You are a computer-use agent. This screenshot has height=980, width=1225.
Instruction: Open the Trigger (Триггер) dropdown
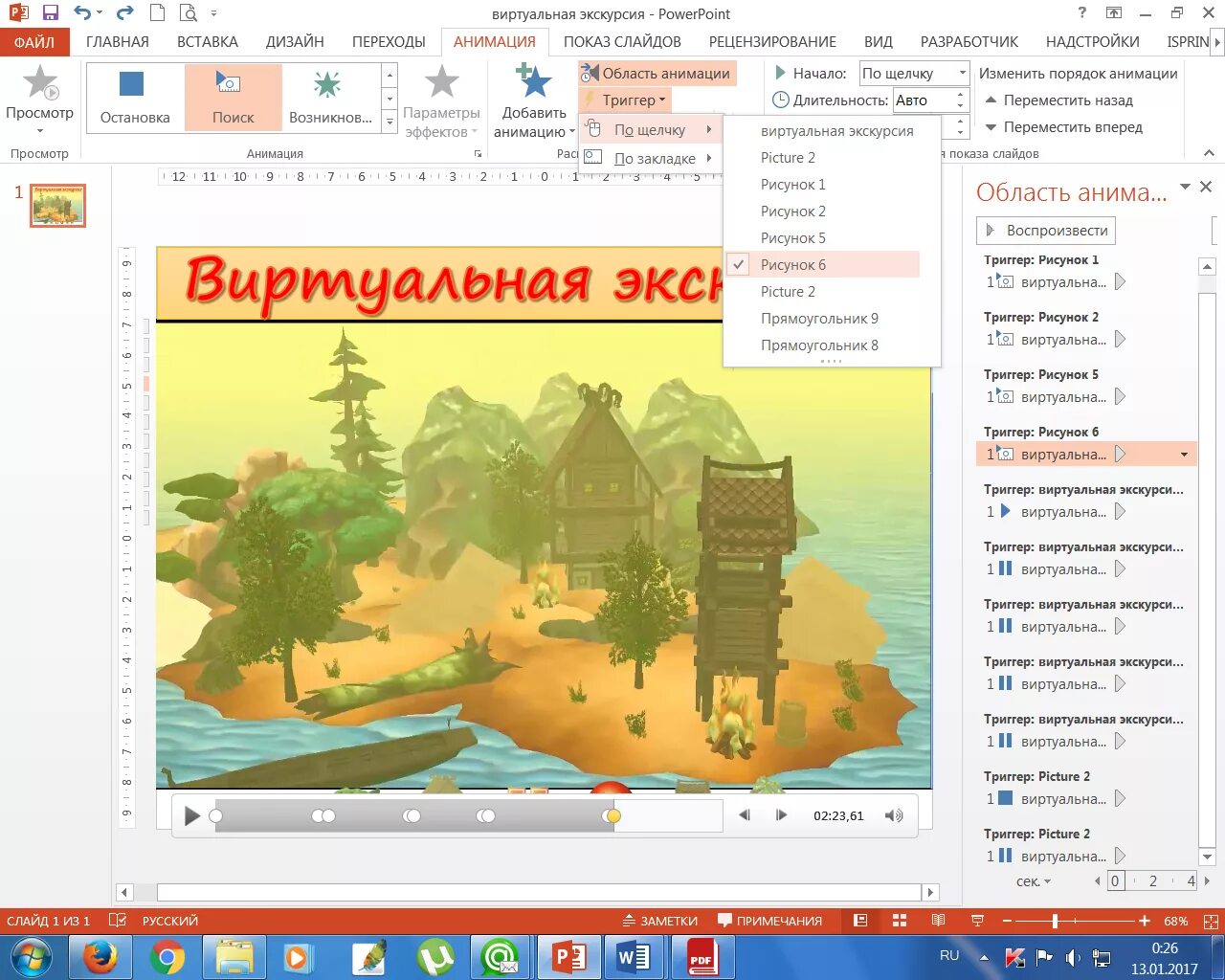625,100
